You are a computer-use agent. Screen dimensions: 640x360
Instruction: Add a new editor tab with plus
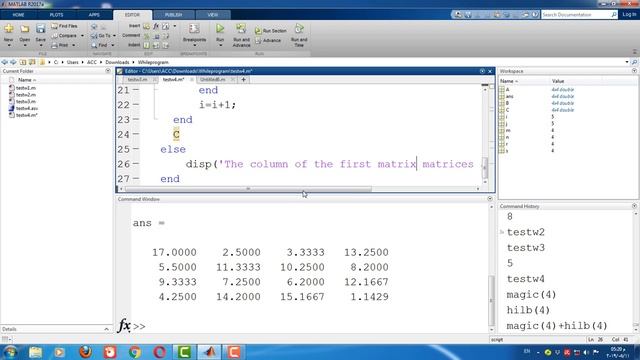[x=243, y=80]
